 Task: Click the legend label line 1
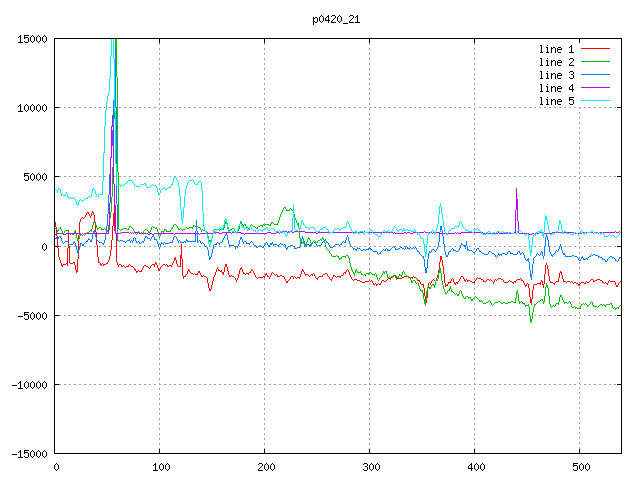(x=556, y=49)
